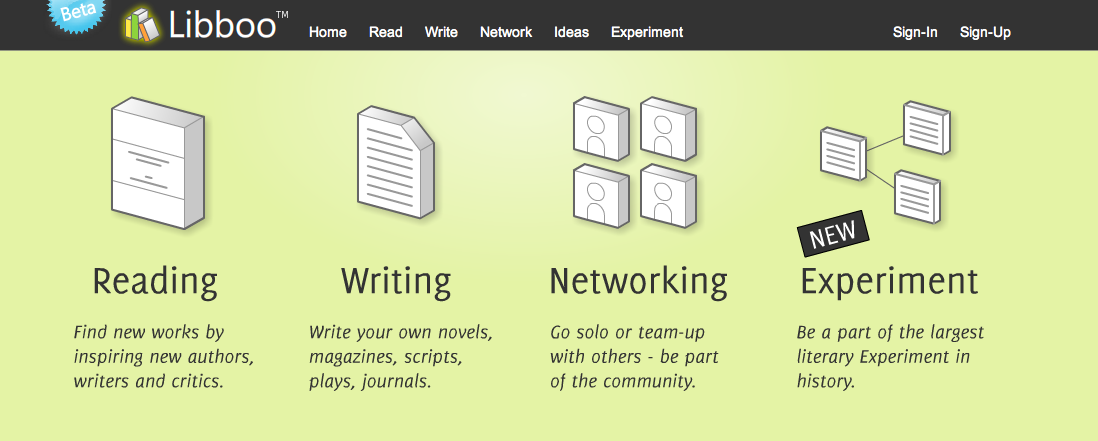Choose Ideas from the top navigation
Viewport: 1098px width, 441px height.
pyautogui.click(x=571, y=32)
